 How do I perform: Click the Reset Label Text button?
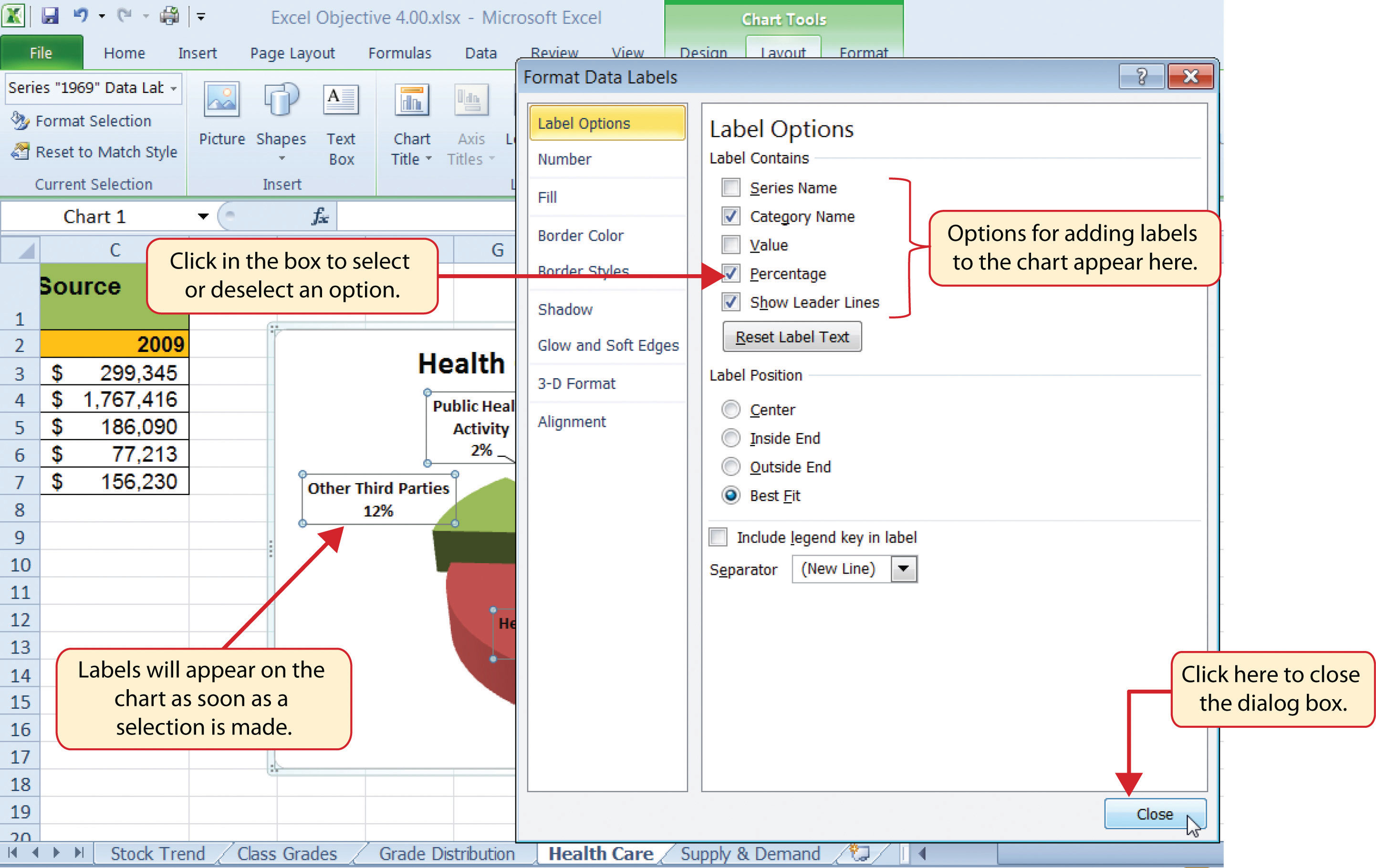pyautogui.click(x=790, y=337)
